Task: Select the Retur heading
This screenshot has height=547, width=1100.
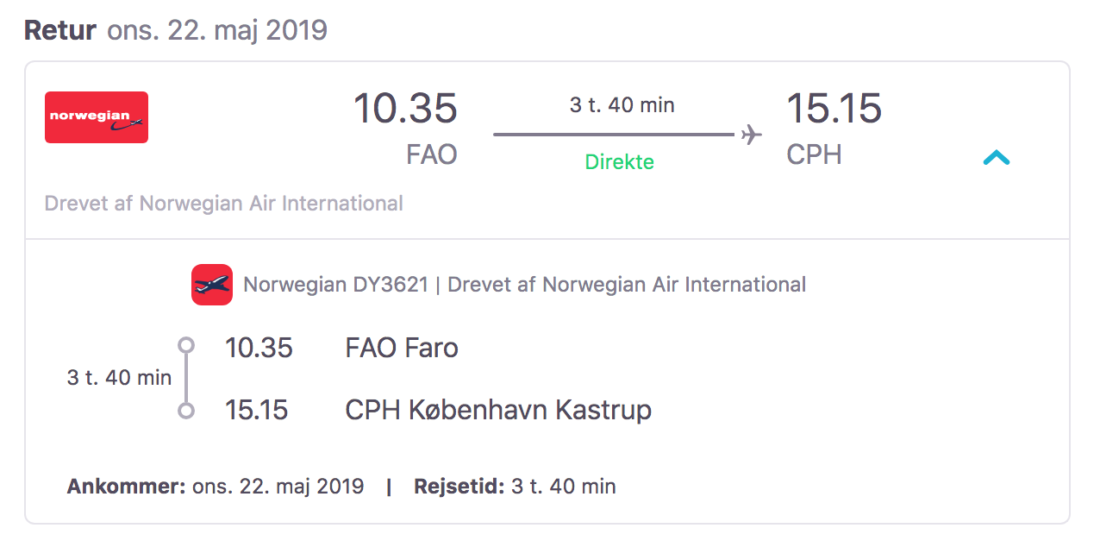Action: click(60, 30)
